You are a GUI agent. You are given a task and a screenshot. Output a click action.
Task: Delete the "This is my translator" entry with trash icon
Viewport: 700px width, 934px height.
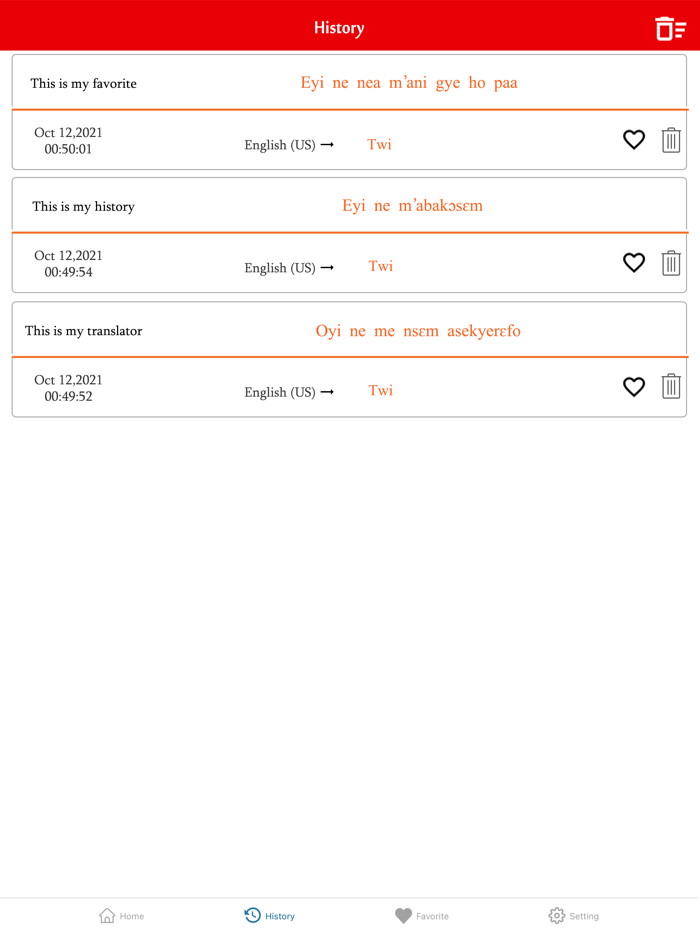pyautogui.click(x=671, y=387)
